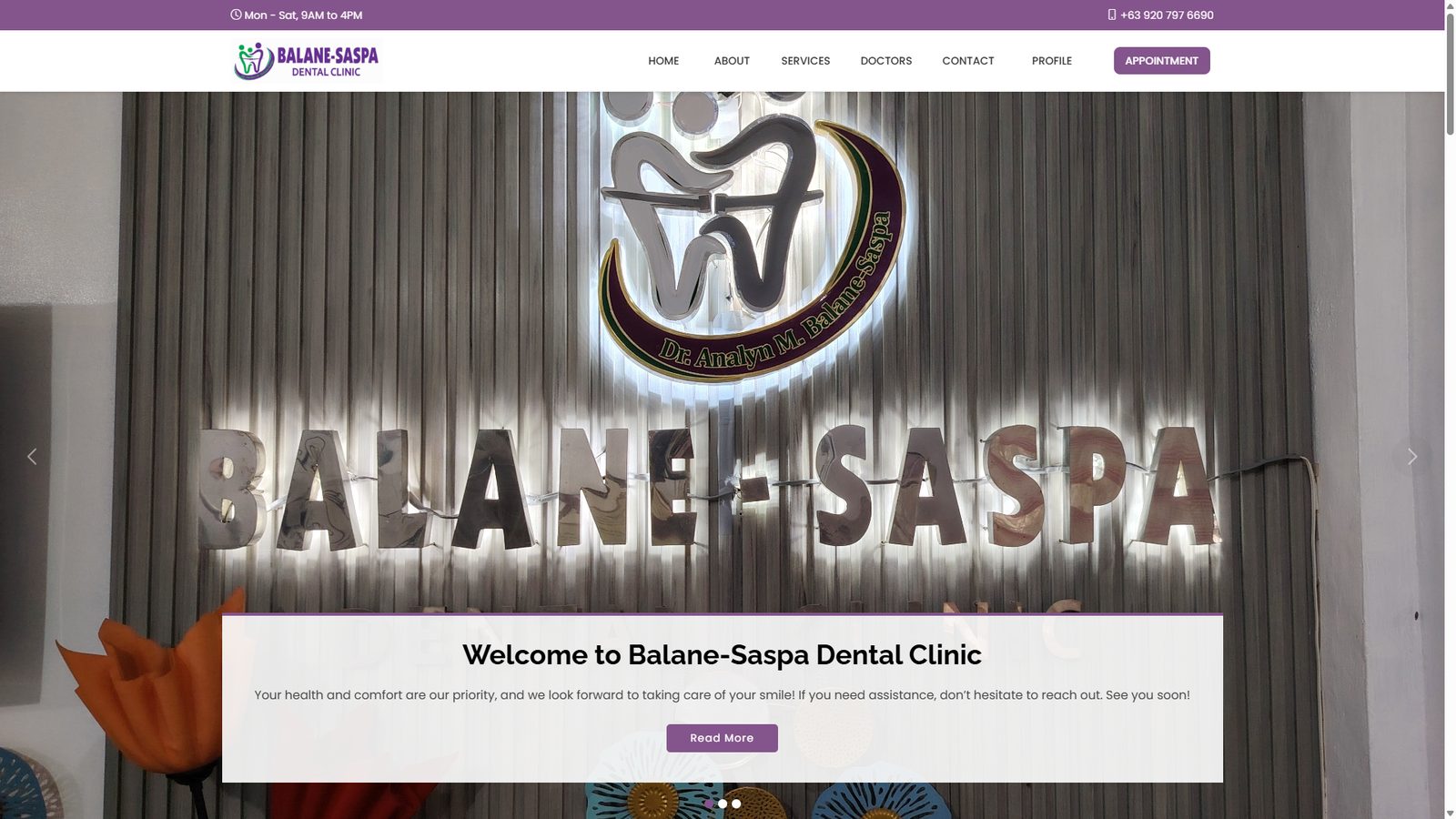Open the SERVICES menu item
1456x819 pixels.
coord(805,61)
